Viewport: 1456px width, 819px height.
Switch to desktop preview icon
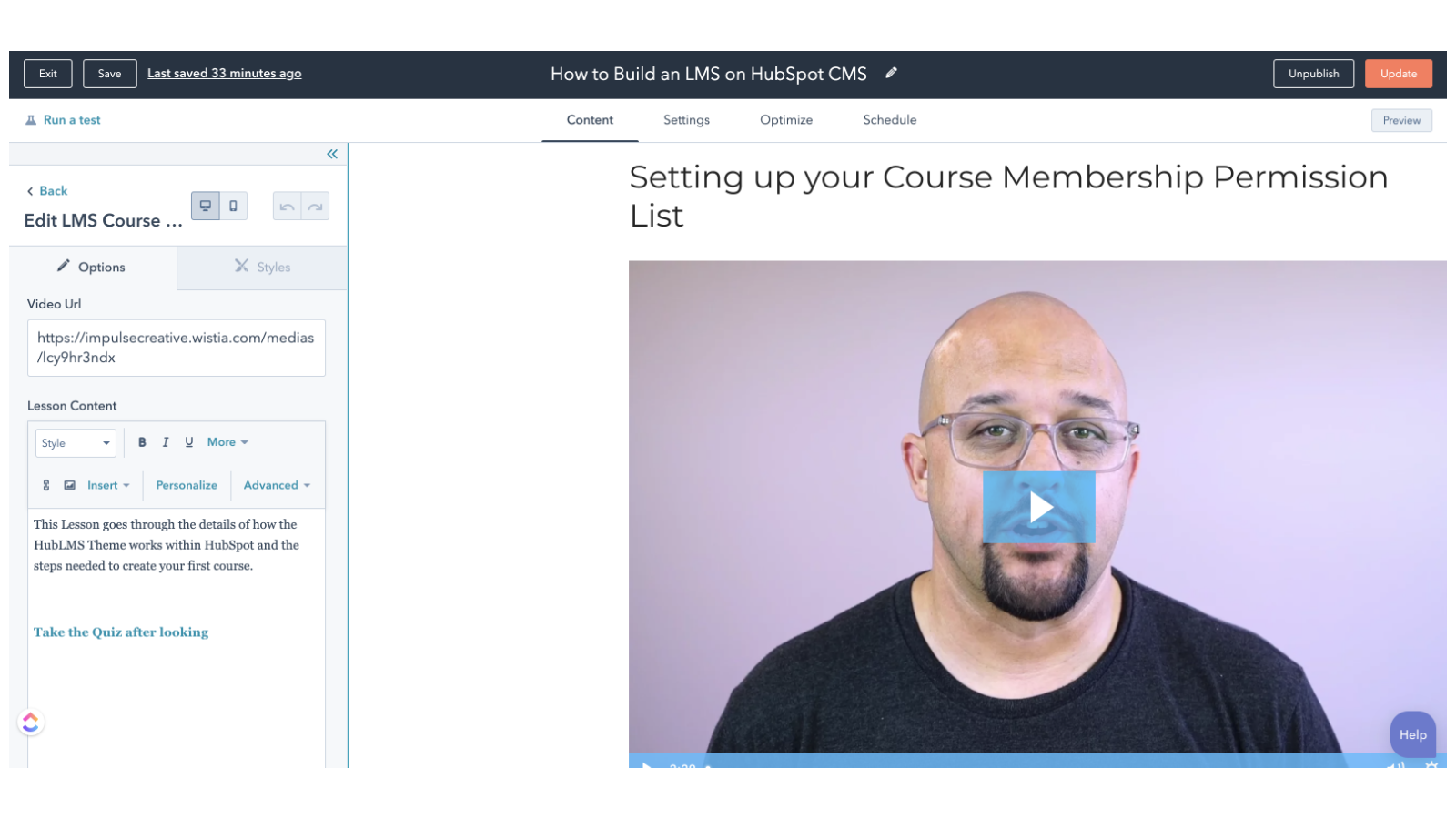206,206
